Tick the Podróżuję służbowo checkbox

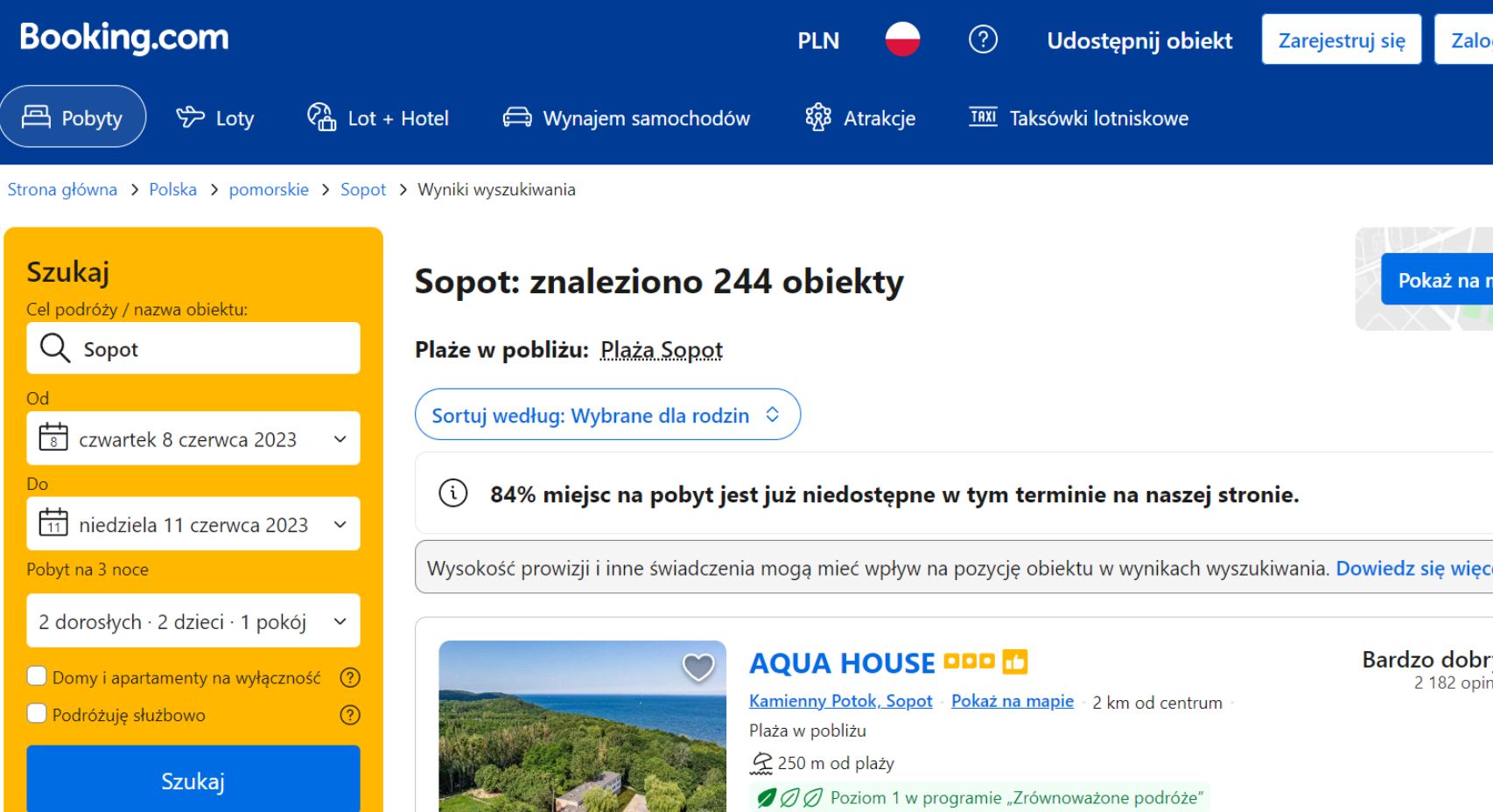pyautogui.click(x=37, y=714)
